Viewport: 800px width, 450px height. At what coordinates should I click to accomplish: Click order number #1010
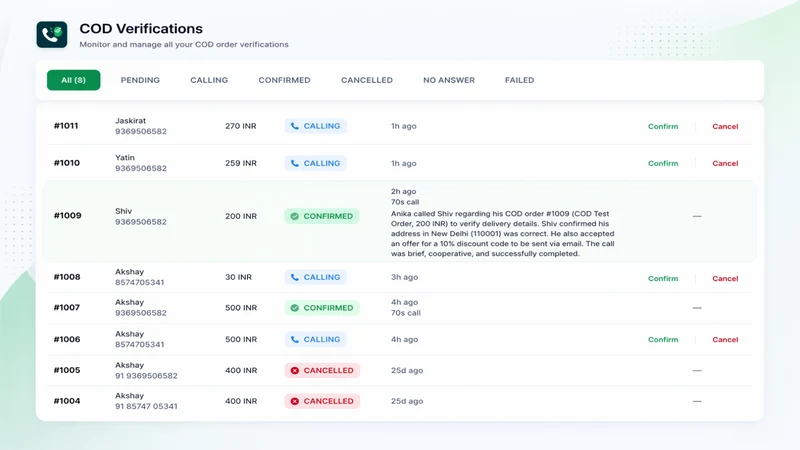coord(66,163)
